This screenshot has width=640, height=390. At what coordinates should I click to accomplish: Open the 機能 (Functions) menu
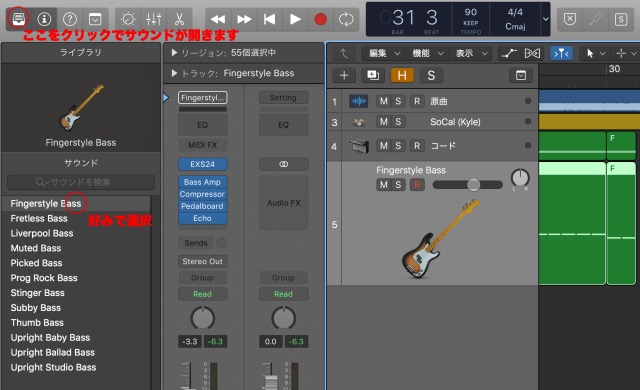[427, 53]
